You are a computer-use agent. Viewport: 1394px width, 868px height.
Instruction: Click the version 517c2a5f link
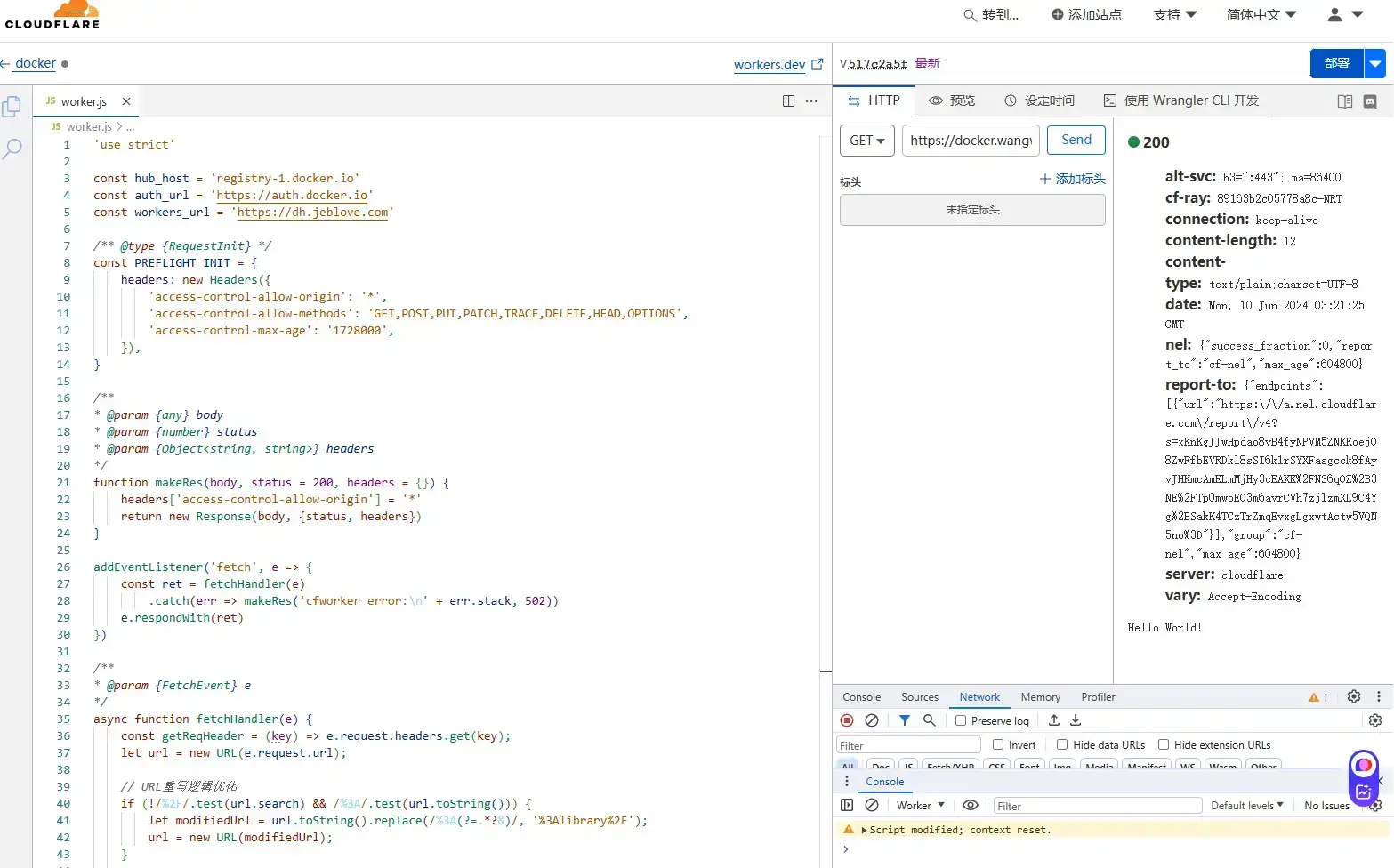pyautogui.click(x=878, y=63)
